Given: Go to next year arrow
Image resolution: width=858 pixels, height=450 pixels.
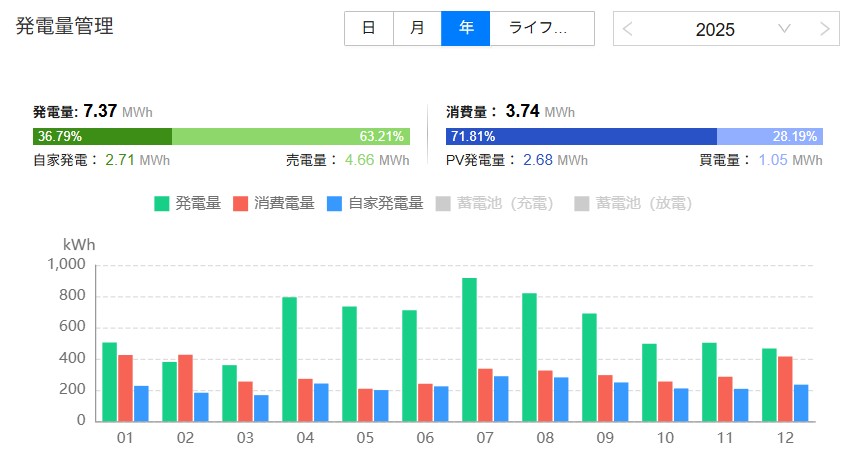Looking at the screenshot, I should point(825,29).
